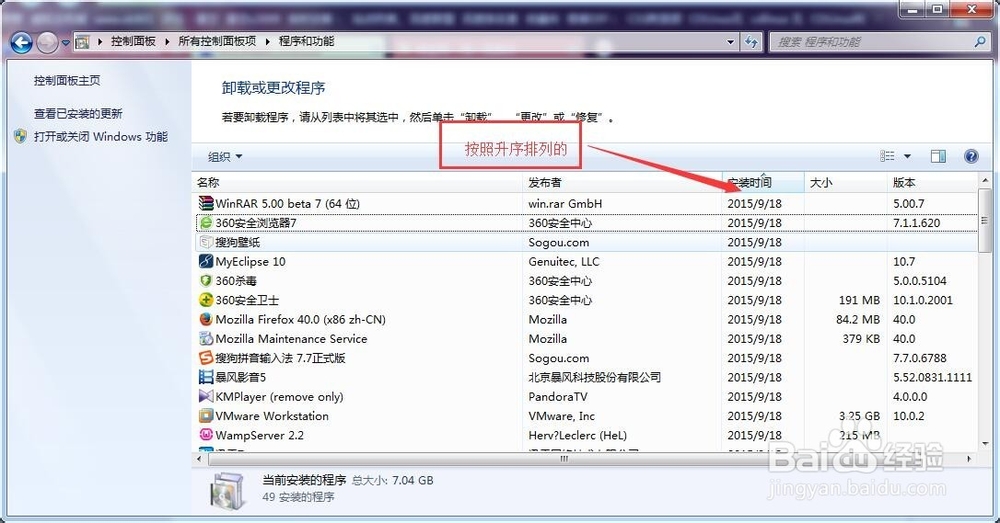Open address bar history dropdown arrow

pyautogui.click(x=731, y=42)
